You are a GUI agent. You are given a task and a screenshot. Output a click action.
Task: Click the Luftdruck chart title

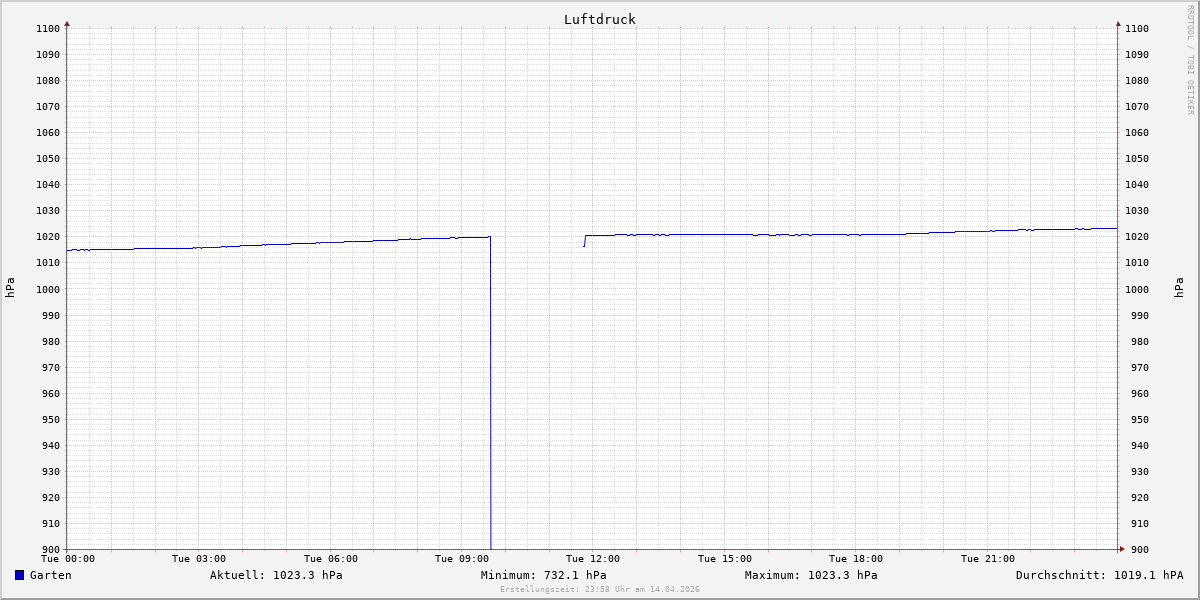click(x=599, y=19)
